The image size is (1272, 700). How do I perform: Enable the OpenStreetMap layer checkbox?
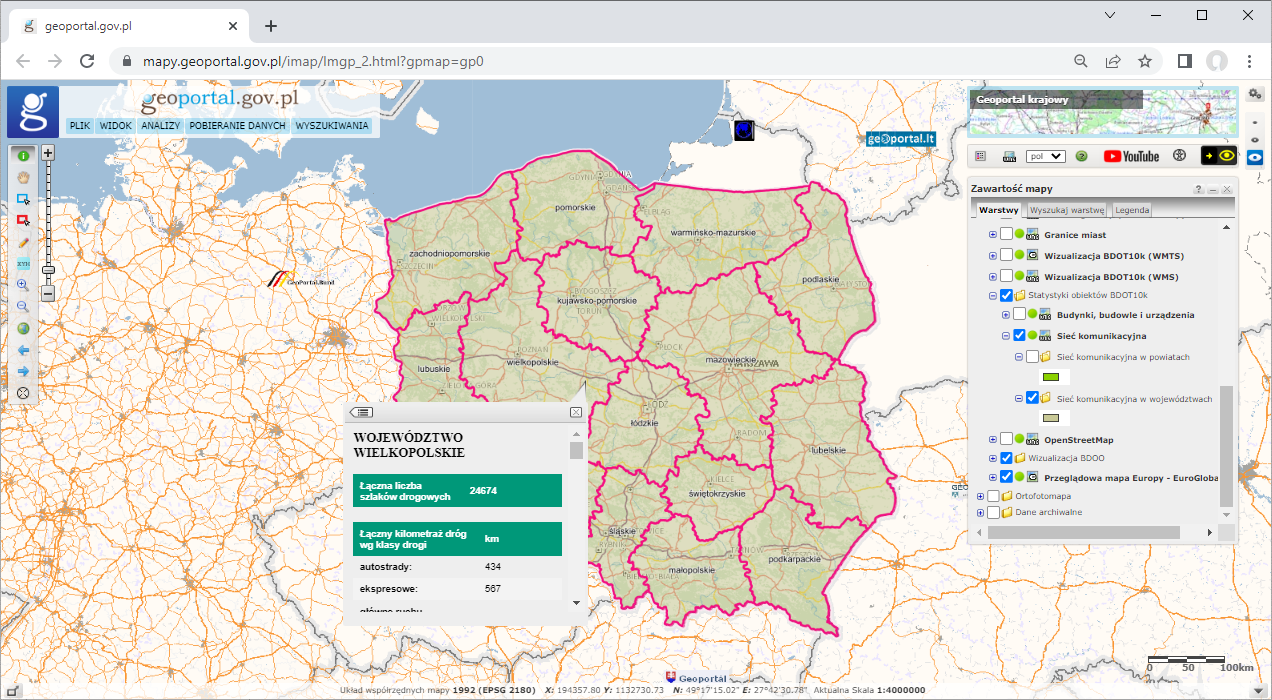point(1007,440)
